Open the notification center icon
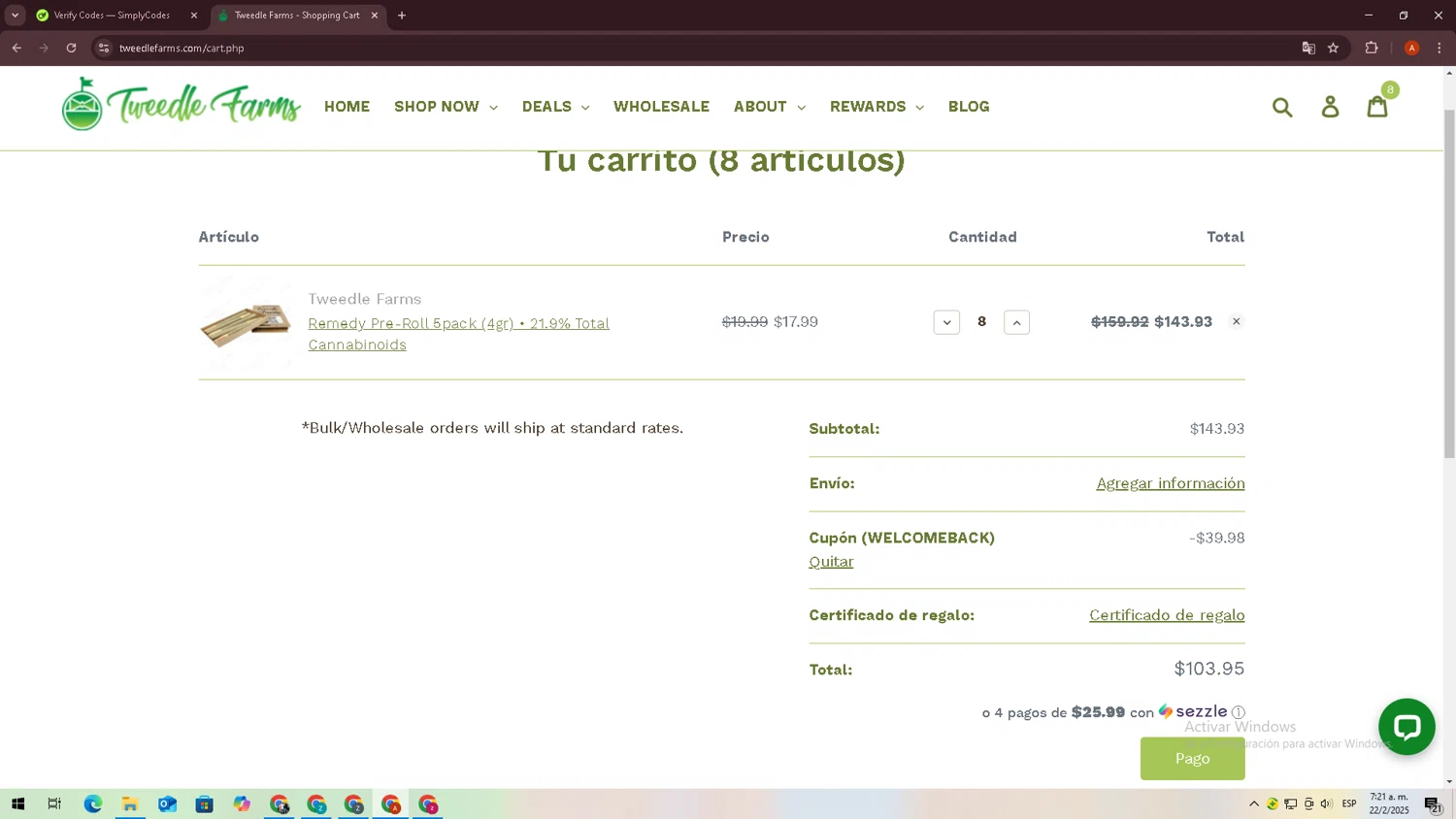Image resolution: width=1456 pixels, height=819 pixels. [x=1433, y=804]
